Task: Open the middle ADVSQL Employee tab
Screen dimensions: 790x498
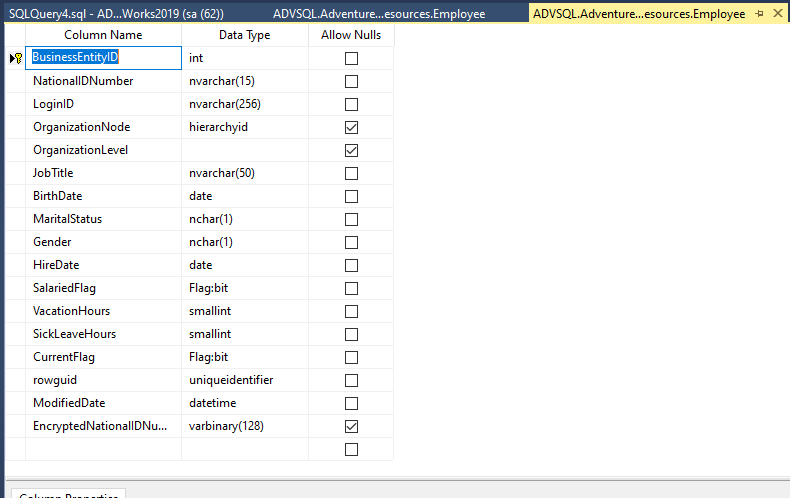Action: tap(379, 14)
